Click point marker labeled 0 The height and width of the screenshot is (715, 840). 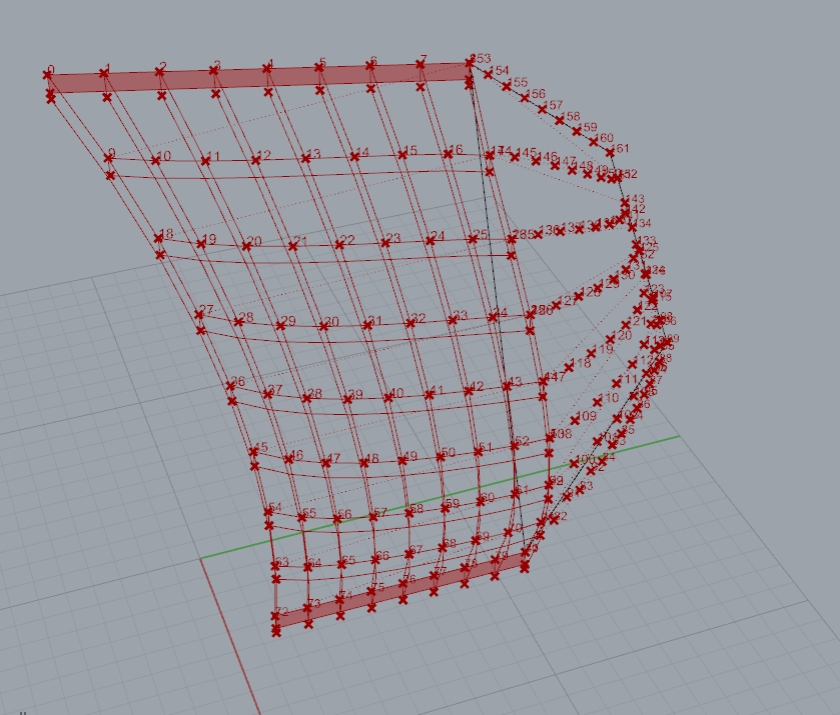click(48, 74)
